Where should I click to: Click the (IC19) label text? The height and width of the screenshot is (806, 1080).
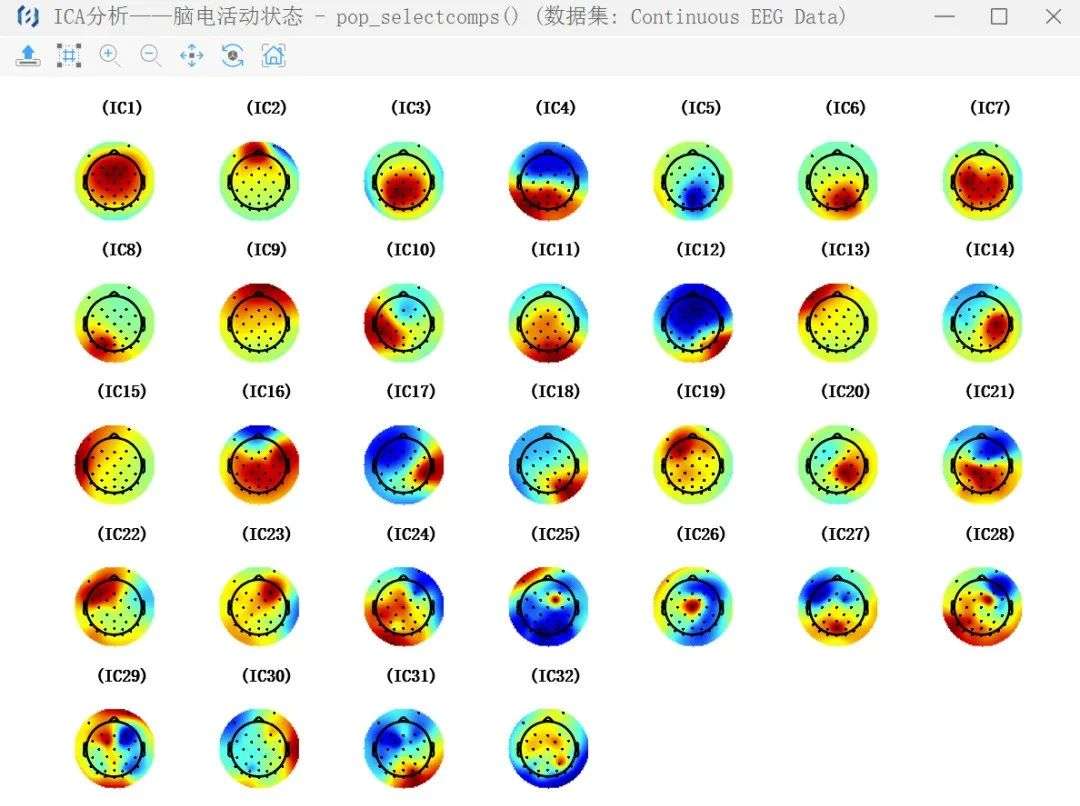[x=701, y=392]
